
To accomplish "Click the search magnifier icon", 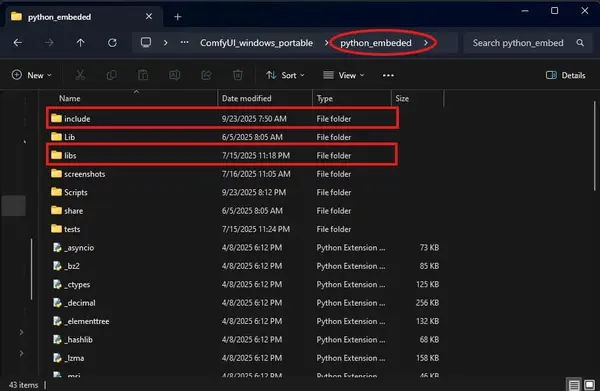I will coord(580,42).
